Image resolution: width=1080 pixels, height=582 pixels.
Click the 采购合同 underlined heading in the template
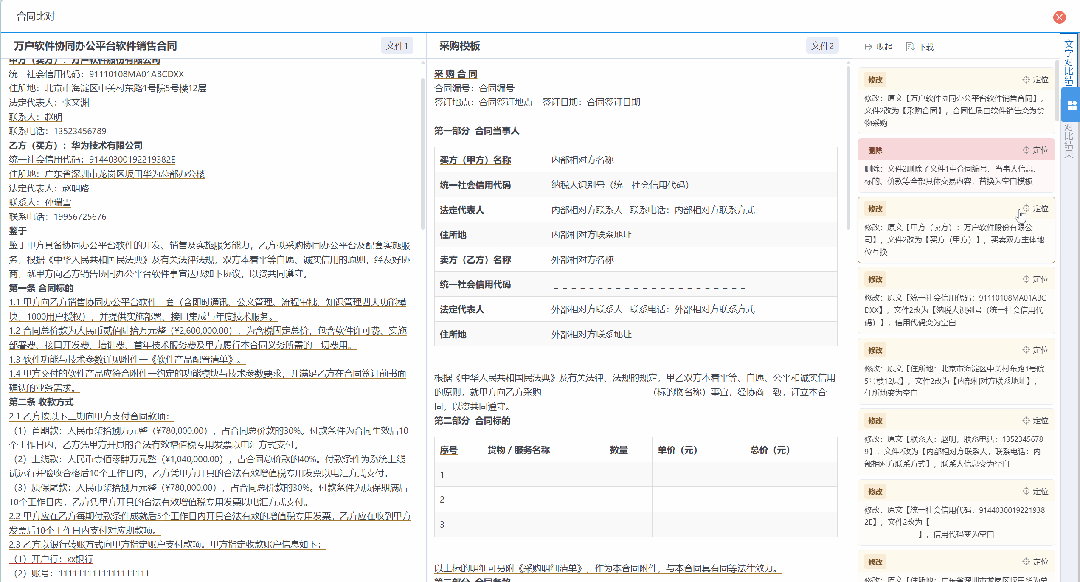[x=456, y=74]
